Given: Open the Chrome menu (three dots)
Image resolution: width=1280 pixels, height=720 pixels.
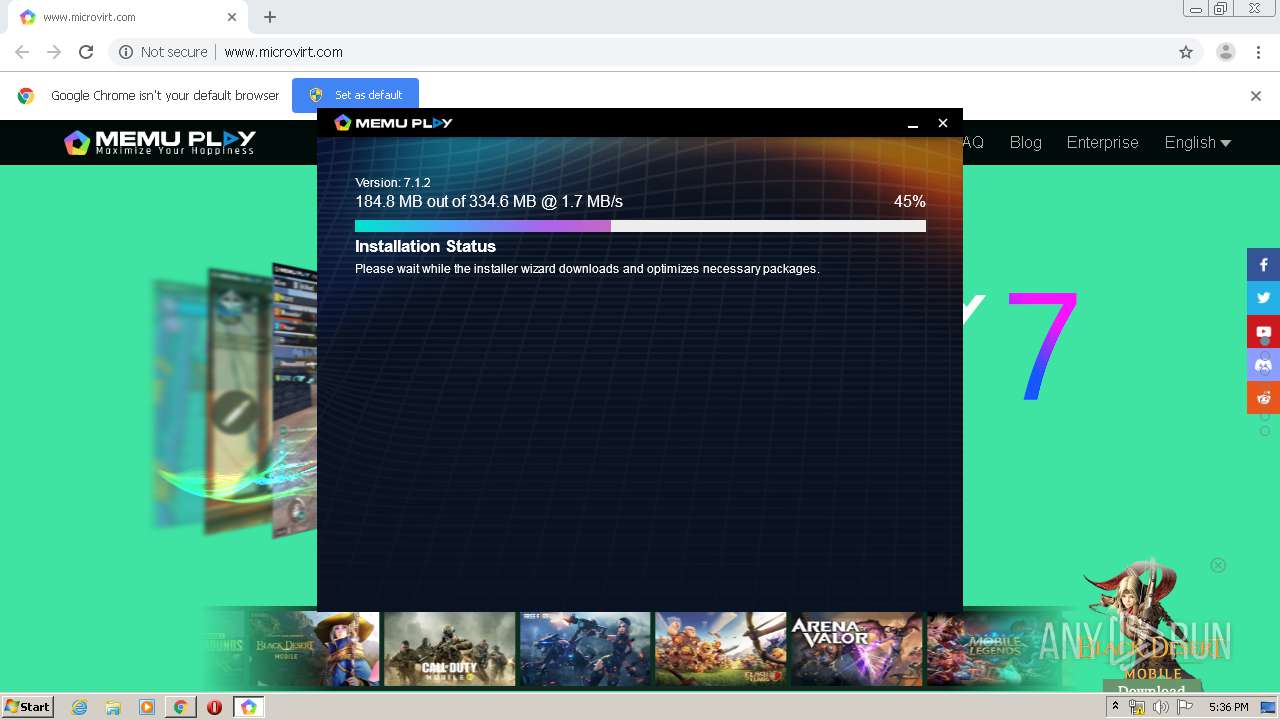Looking at the screenshot, I should click(x=1259, y=52).
